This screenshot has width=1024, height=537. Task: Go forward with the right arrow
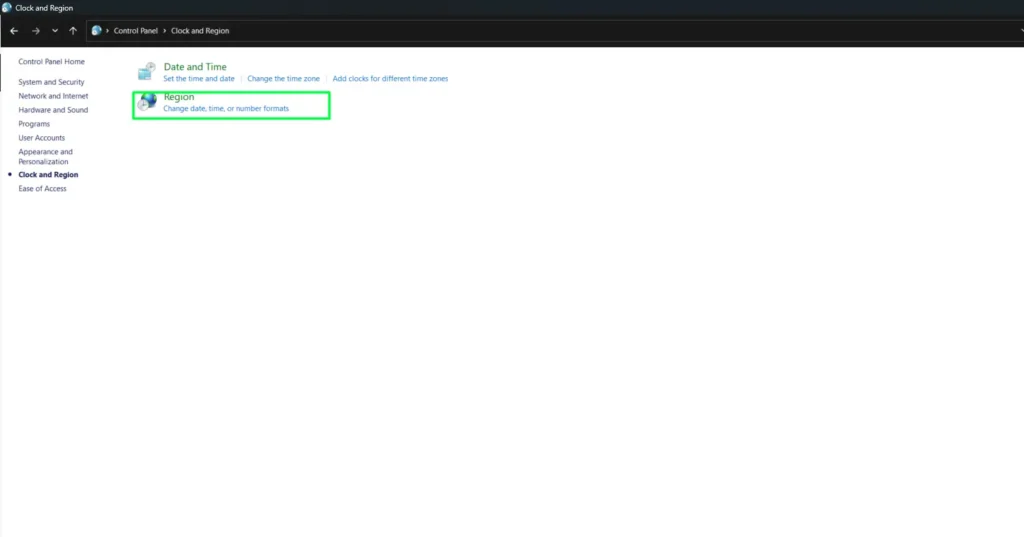pyautogui.click(x=35, y=31)
